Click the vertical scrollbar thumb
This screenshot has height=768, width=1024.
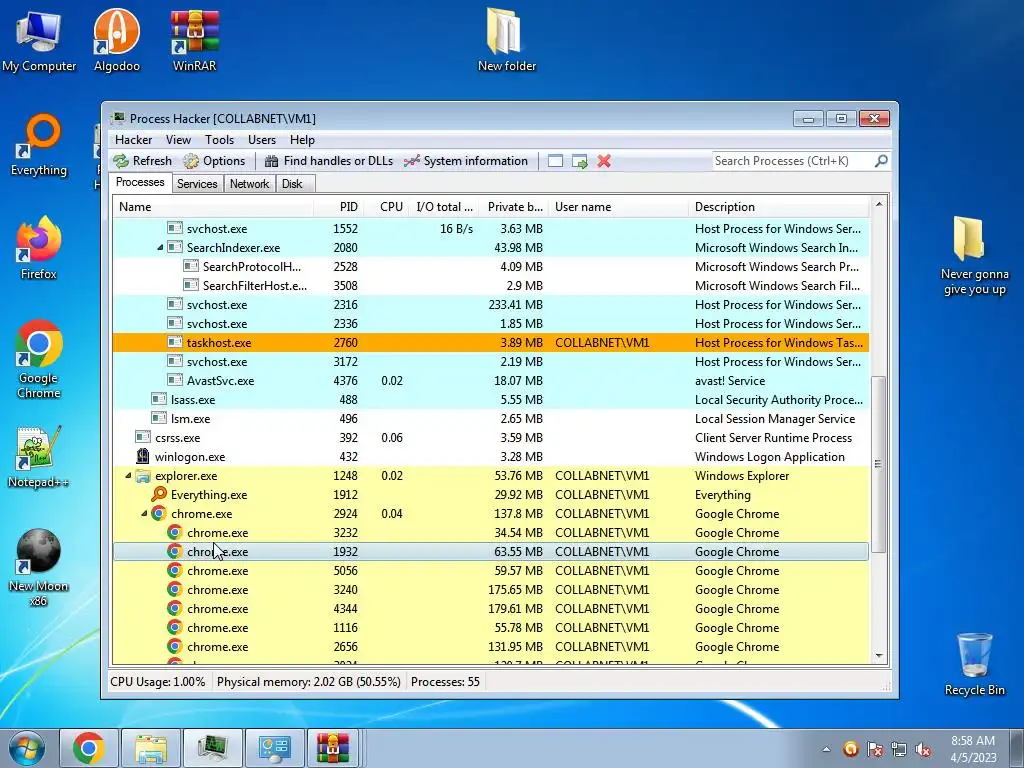tap(879, 464)
